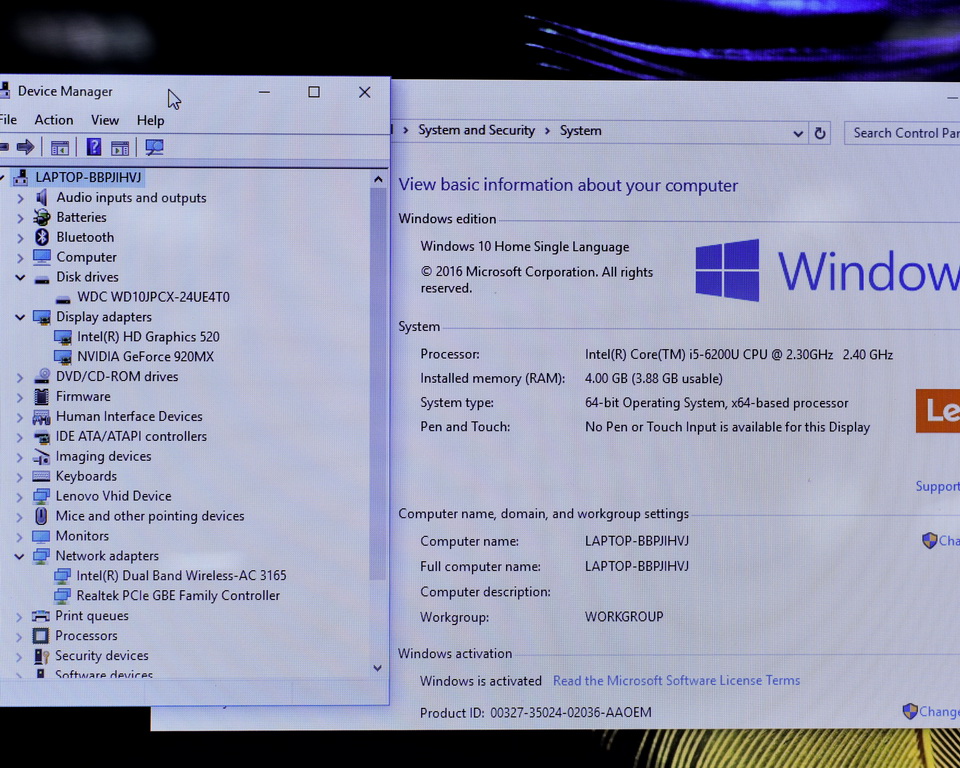Click System and Security breadcrumb

click(476, 130)
